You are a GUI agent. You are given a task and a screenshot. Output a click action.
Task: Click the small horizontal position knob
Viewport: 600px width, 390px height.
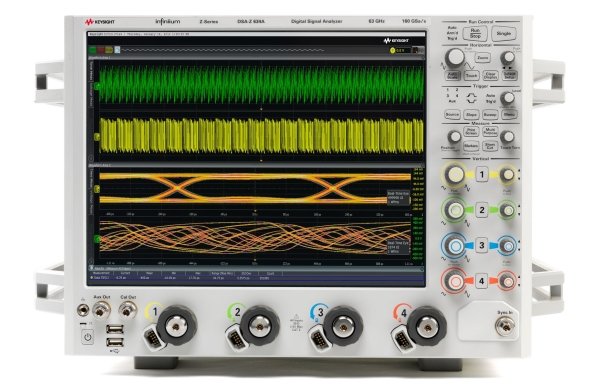pyautogui.click(x=508, y=57)
